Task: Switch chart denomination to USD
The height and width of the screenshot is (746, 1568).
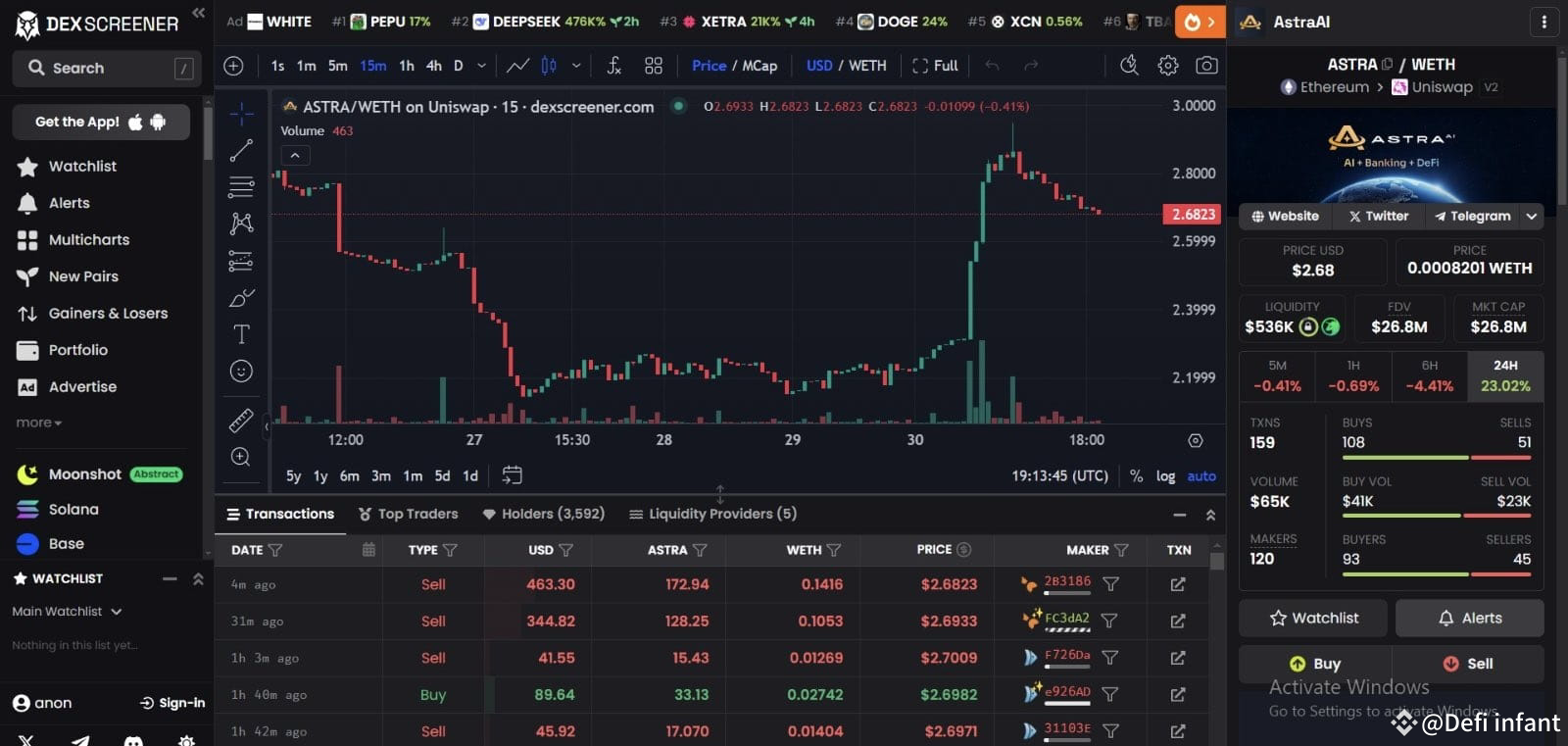Action: [x=819, y=66]
